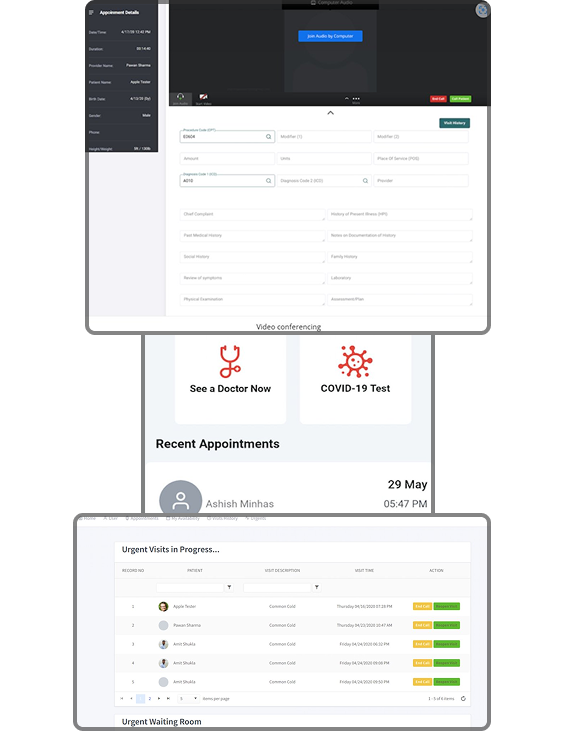
Task: Reopen Visit for Apple Tester
Action: 447,607
